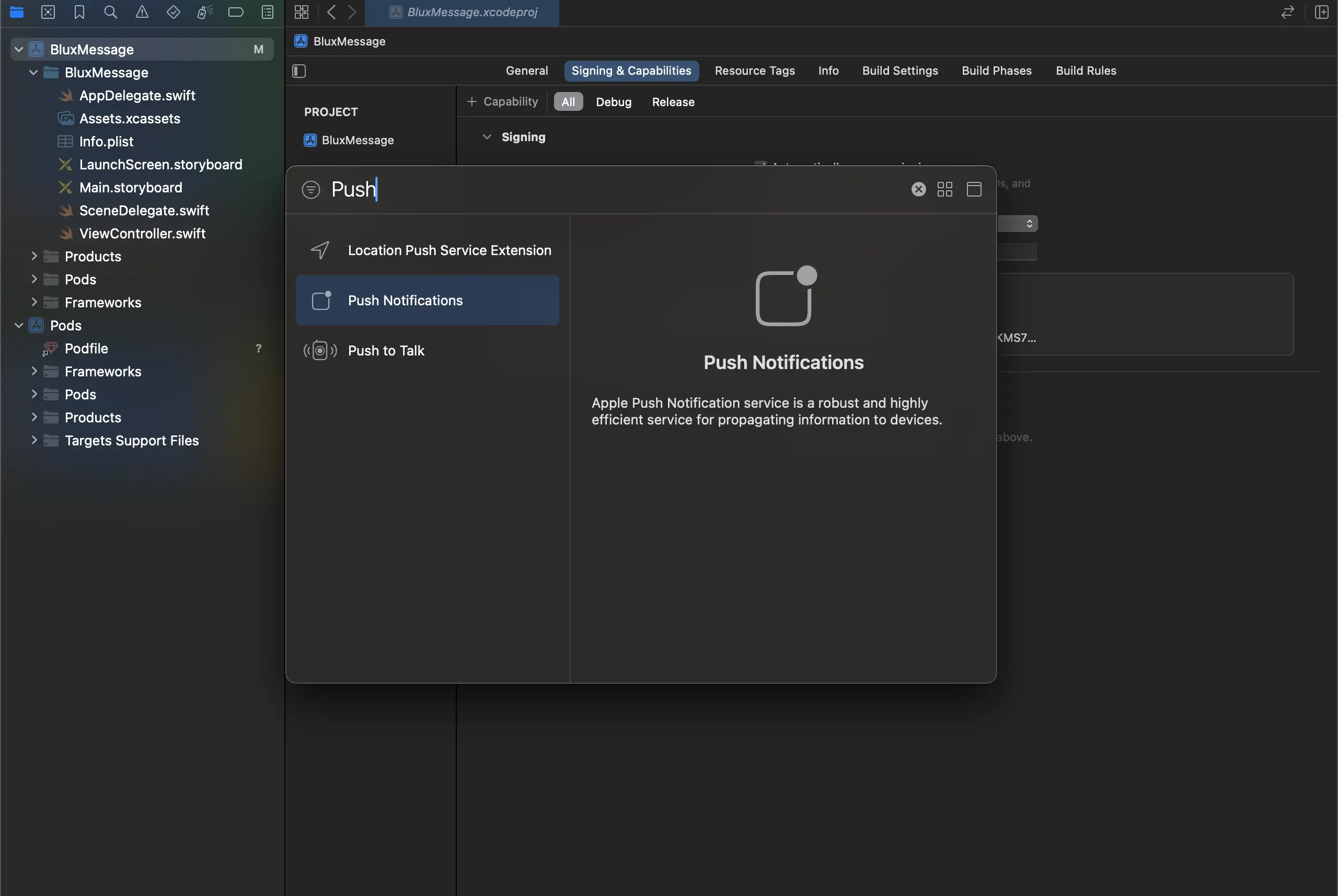The image size is (1338, 896).
Task: Collapse the Pods project
Action: pos(19,326)
